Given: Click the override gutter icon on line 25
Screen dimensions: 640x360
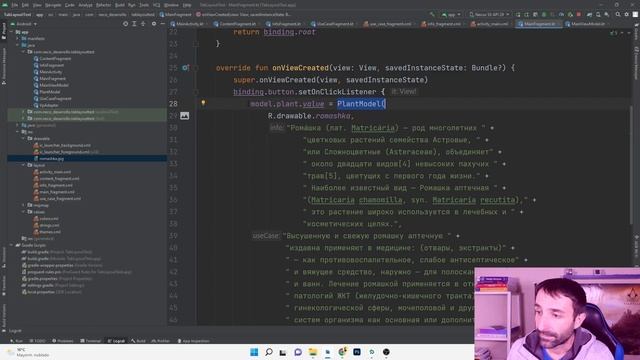Looking at the screenshot, I should [185, 68].
